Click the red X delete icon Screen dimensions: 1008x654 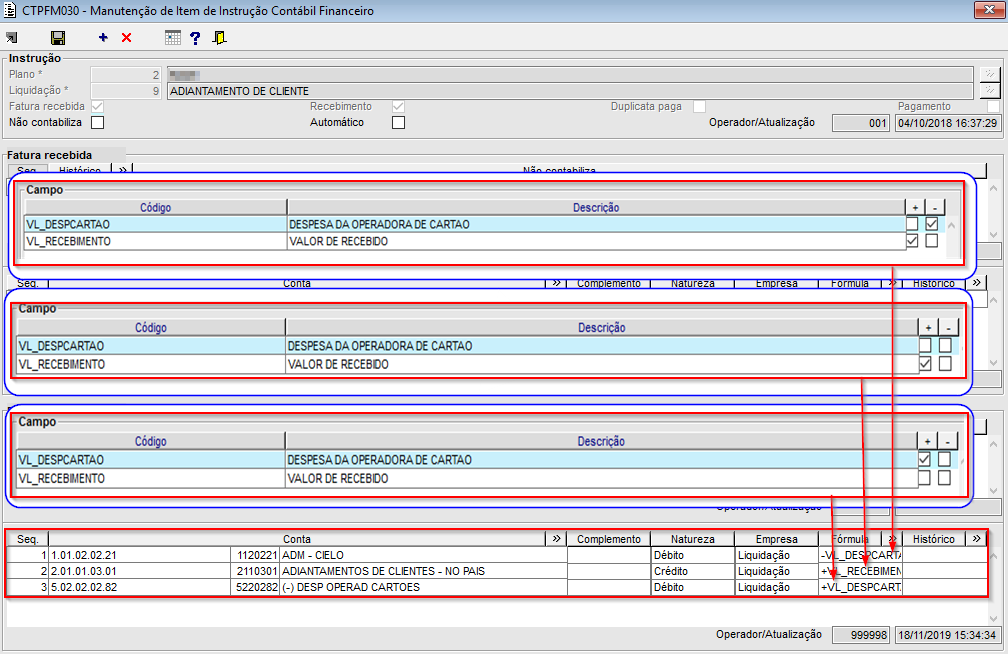(x=126, y=38)
